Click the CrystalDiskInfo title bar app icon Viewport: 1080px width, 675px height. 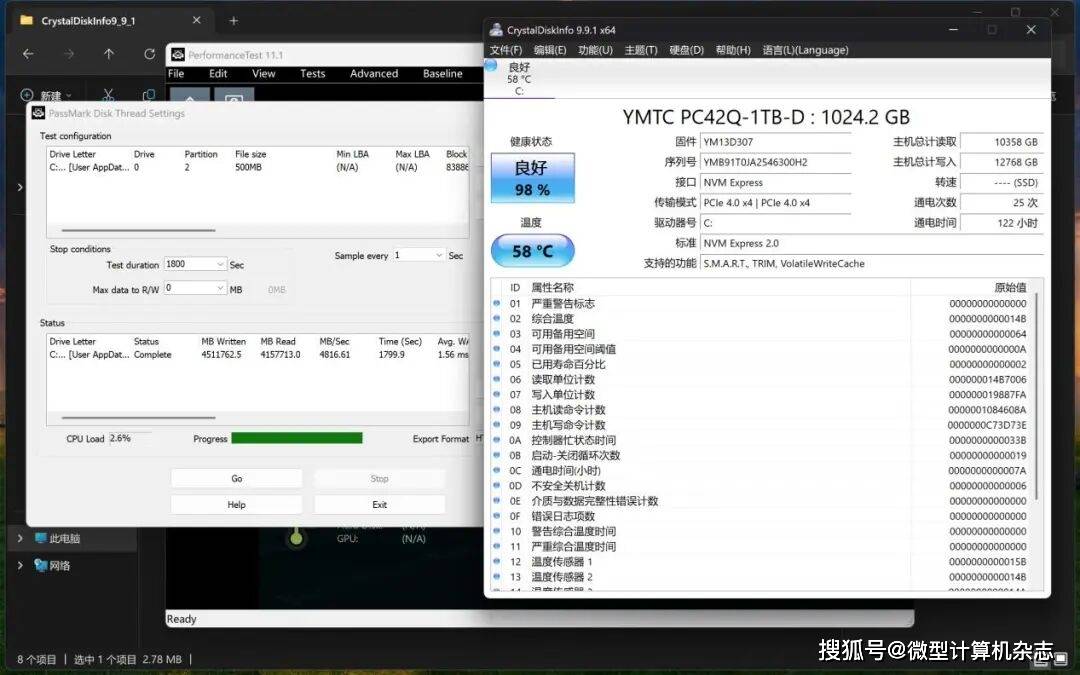pos(496,30)
